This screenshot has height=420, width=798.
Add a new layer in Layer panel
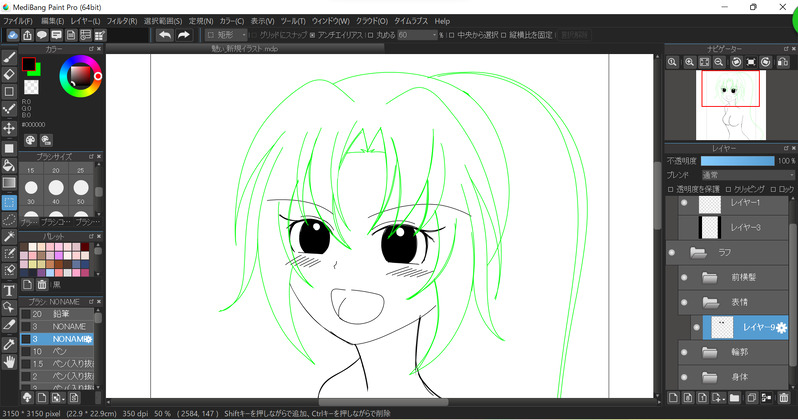coord(673,398)
